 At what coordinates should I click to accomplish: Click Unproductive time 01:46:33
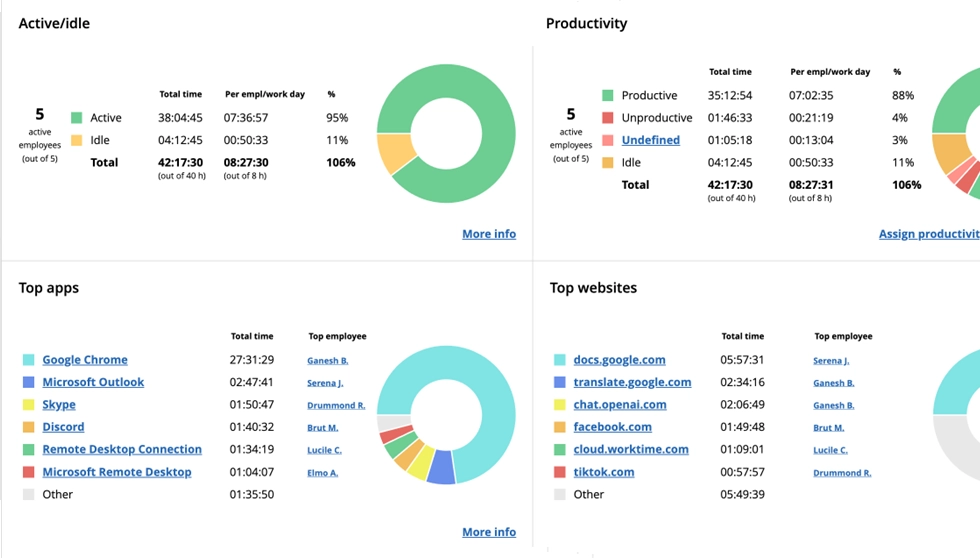(x=730, y=118)
